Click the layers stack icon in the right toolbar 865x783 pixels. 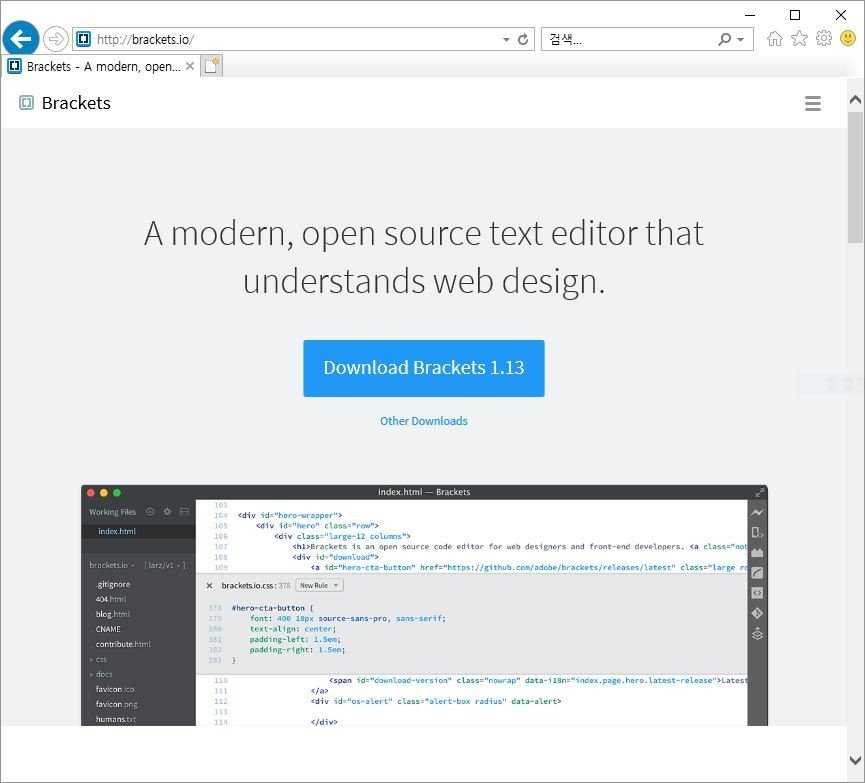pyautogui.click(x=757, y=633)
